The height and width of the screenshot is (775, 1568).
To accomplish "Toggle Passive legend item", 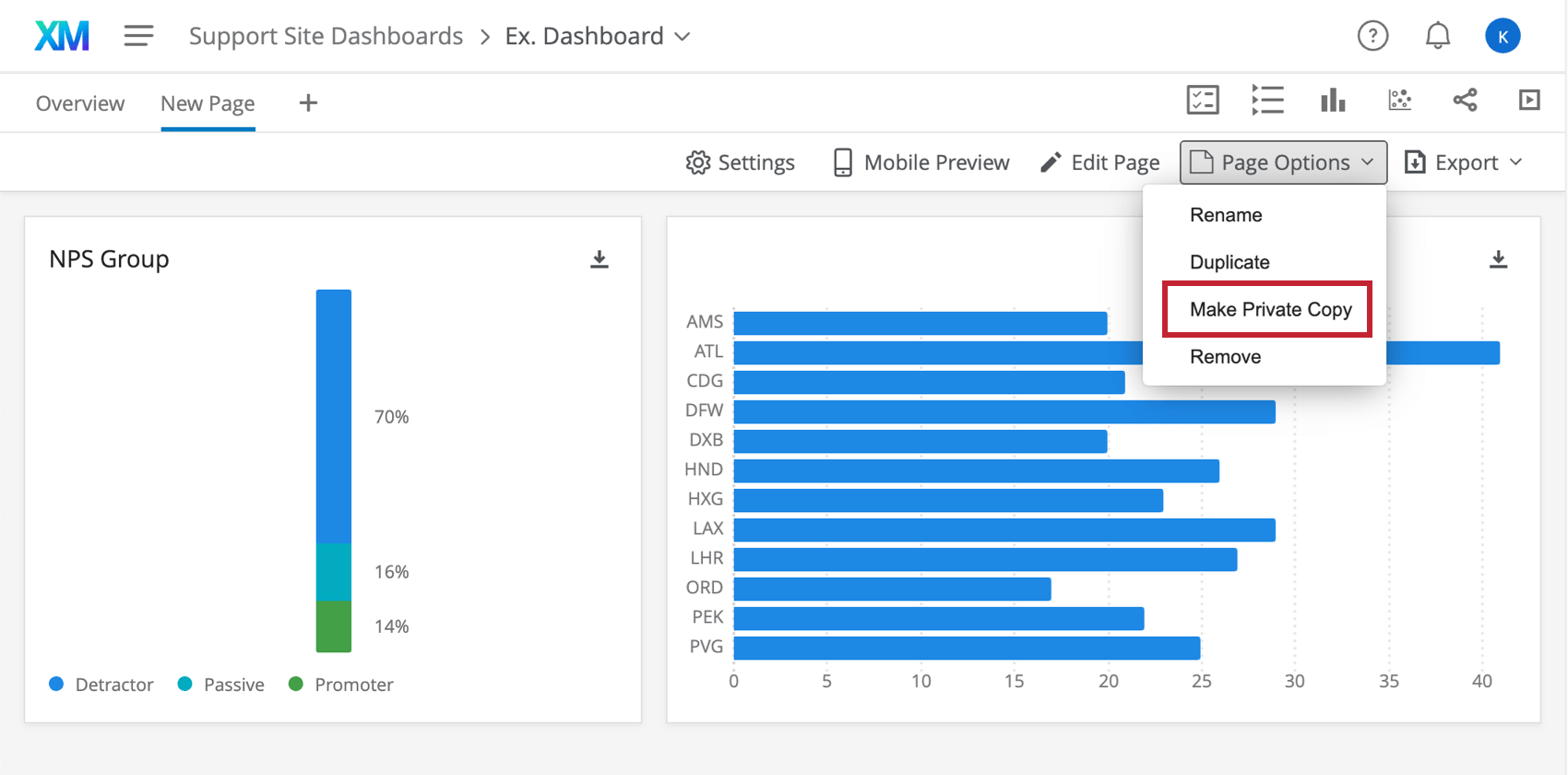I will 221,685.
